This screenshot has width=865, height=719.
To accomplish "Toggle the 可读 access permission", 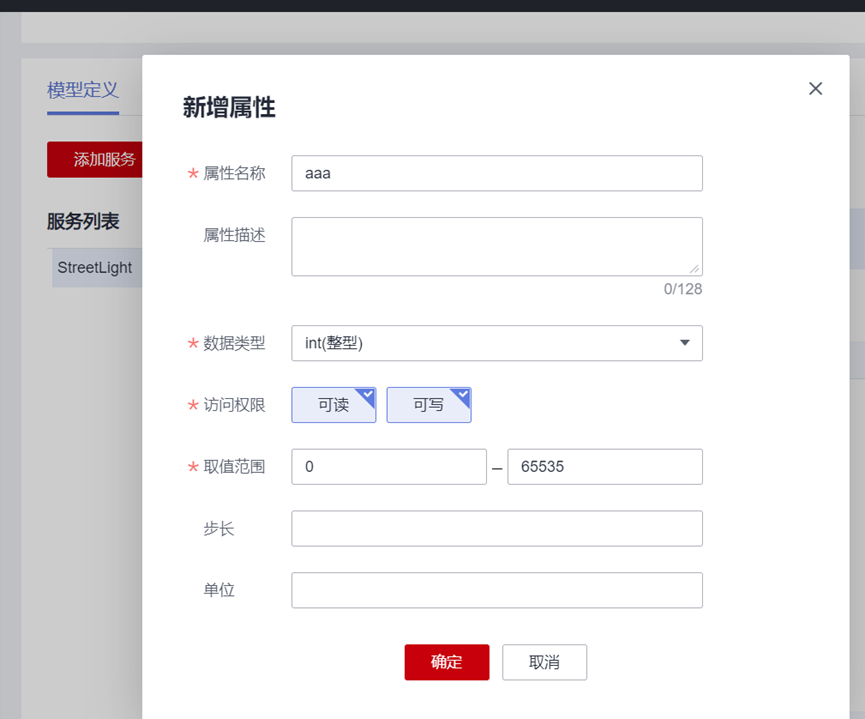I will click(334, 405).
